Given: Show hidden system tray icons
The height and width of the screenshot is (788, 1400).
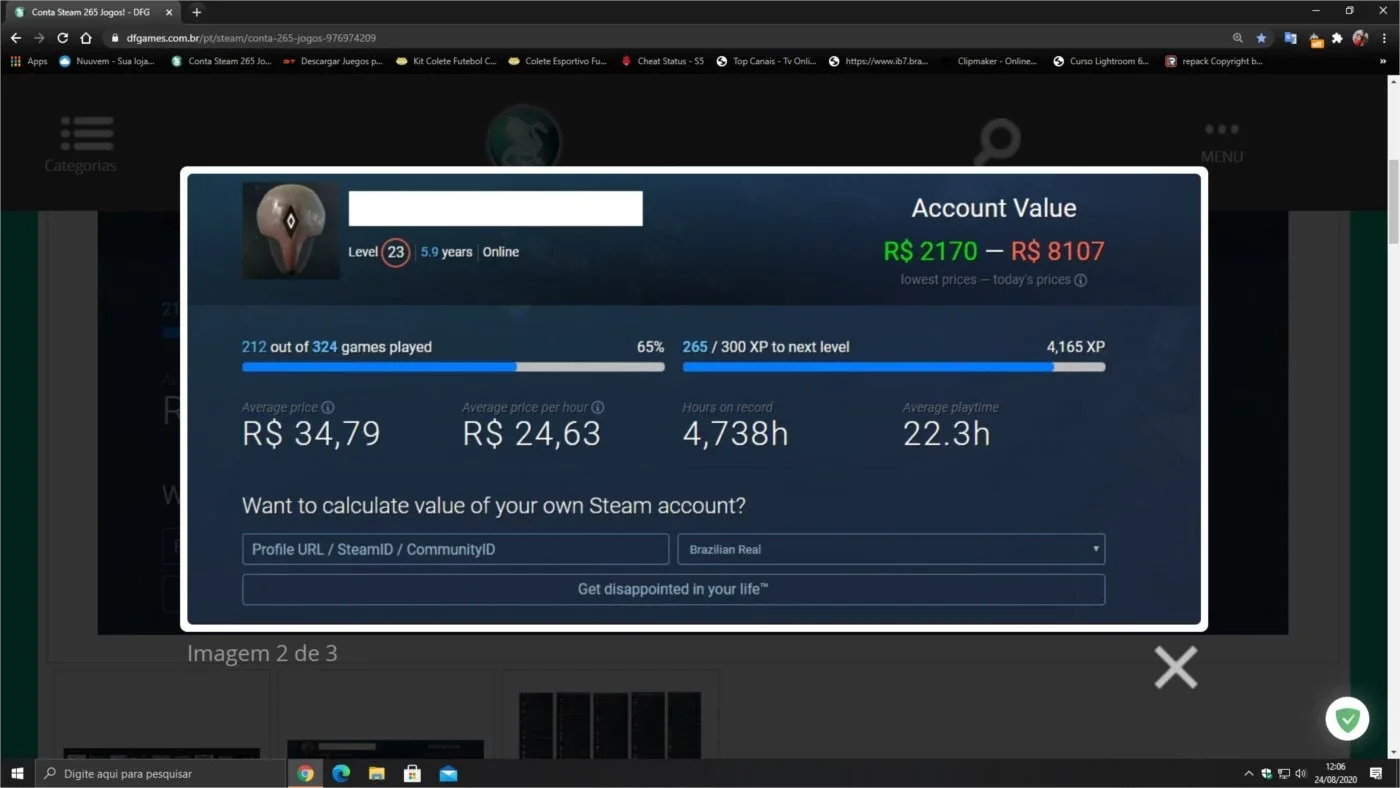Looking at the screenshot, I should [1248, 773].
